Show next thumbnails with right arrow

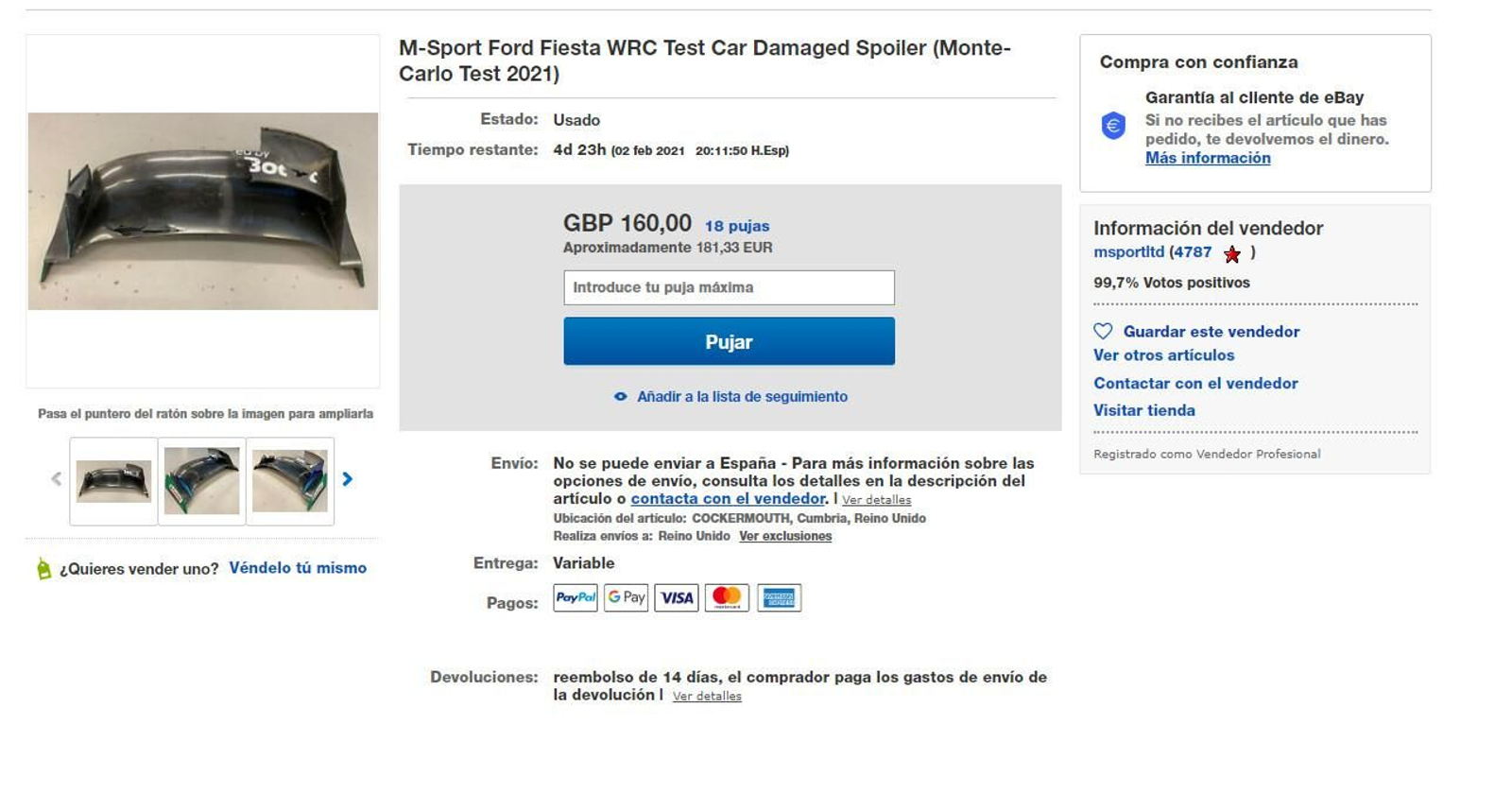click(x=348, y=479)
